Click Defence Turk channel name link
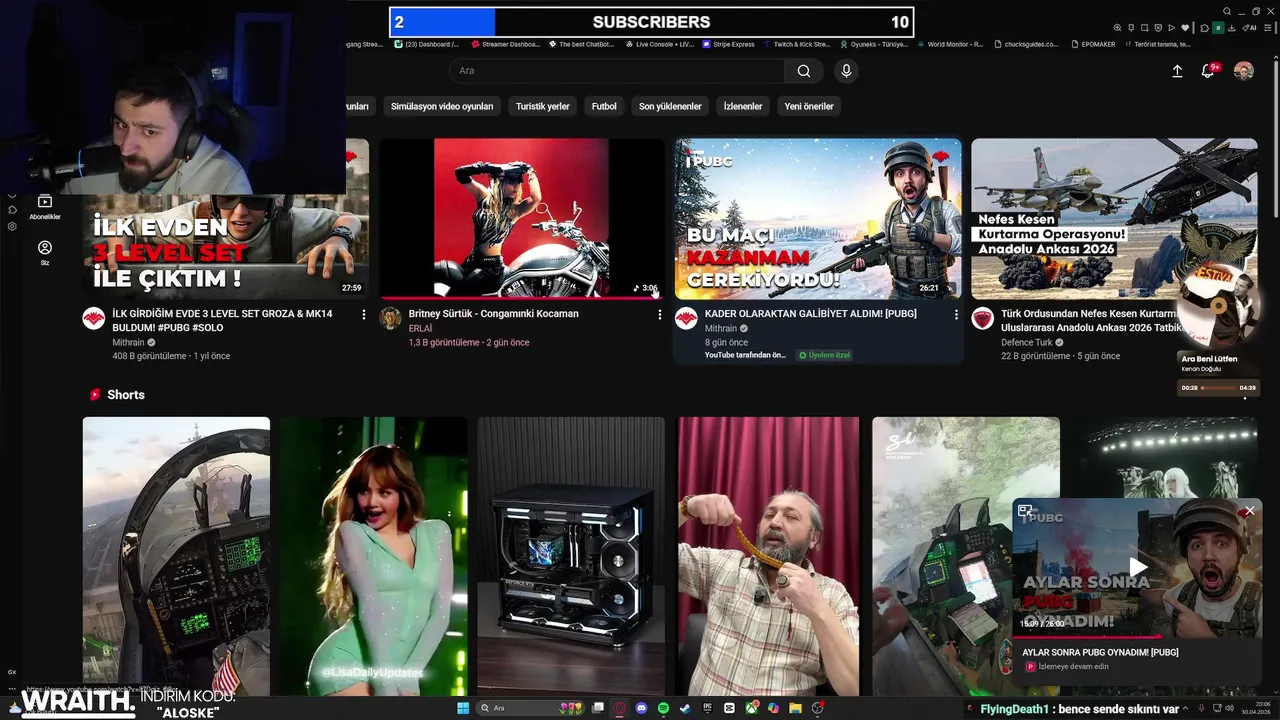The image size is (1280, 720). (1029, 342)
